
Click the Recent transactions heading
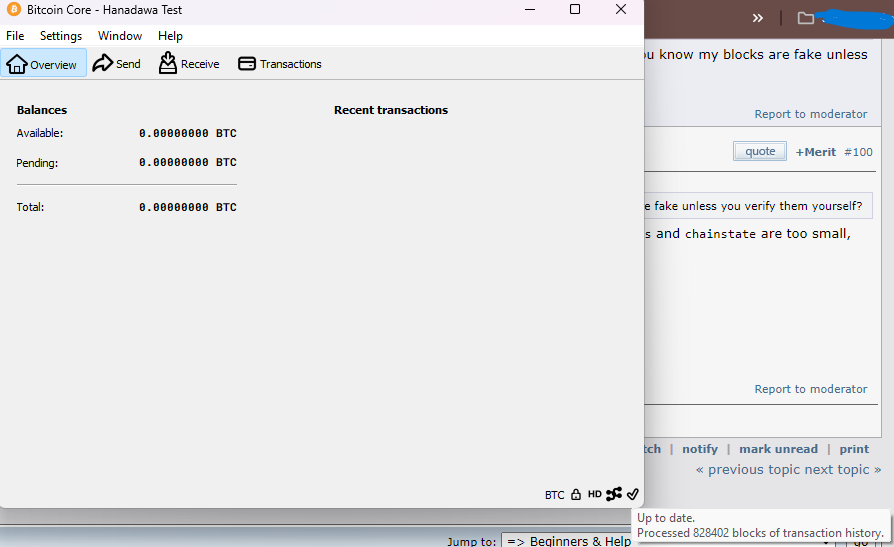click(x=391, y=110)
